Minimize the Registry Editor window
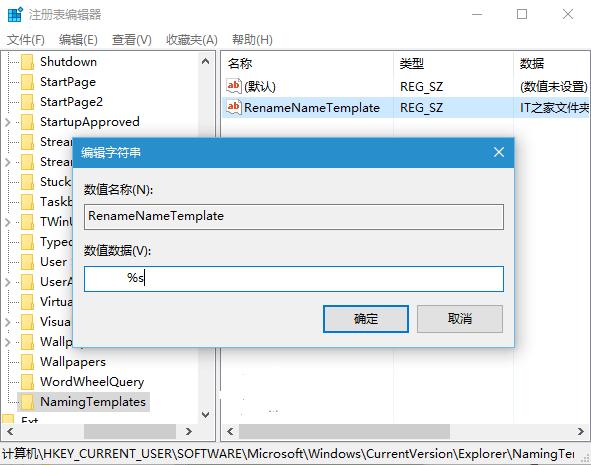The image size is (591, 465). coord(477,14)
